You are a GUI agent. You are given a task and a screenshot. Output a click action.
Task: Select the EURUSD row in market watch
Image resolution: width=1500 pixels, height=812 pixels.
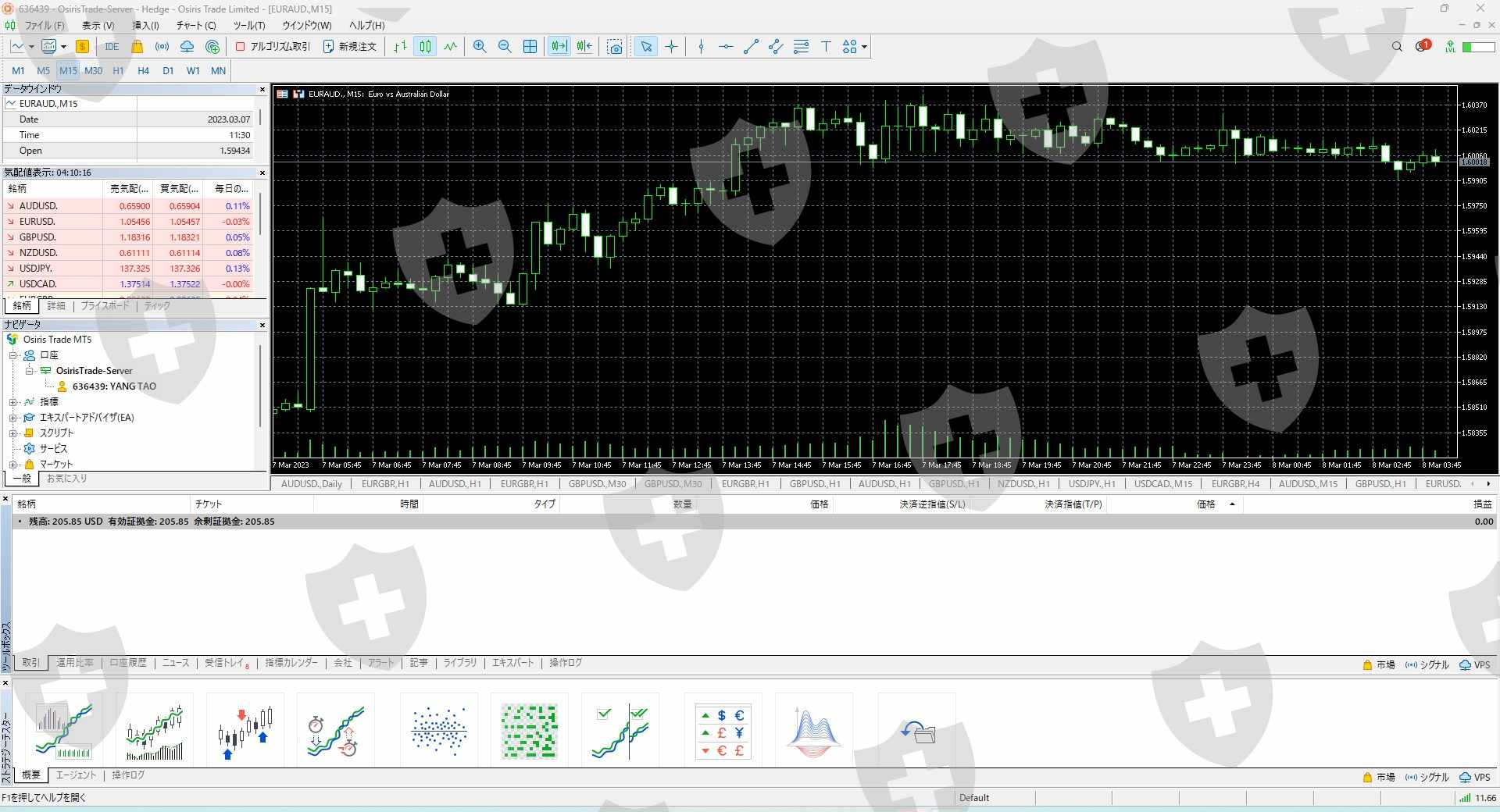click(37, 222)
